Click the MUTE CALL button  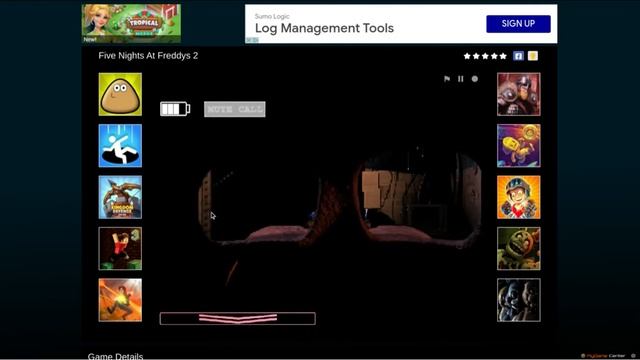235,109
